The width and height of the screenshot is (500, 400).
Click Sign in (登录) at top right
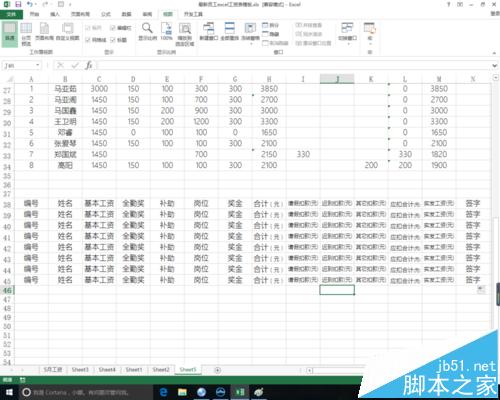495,14
